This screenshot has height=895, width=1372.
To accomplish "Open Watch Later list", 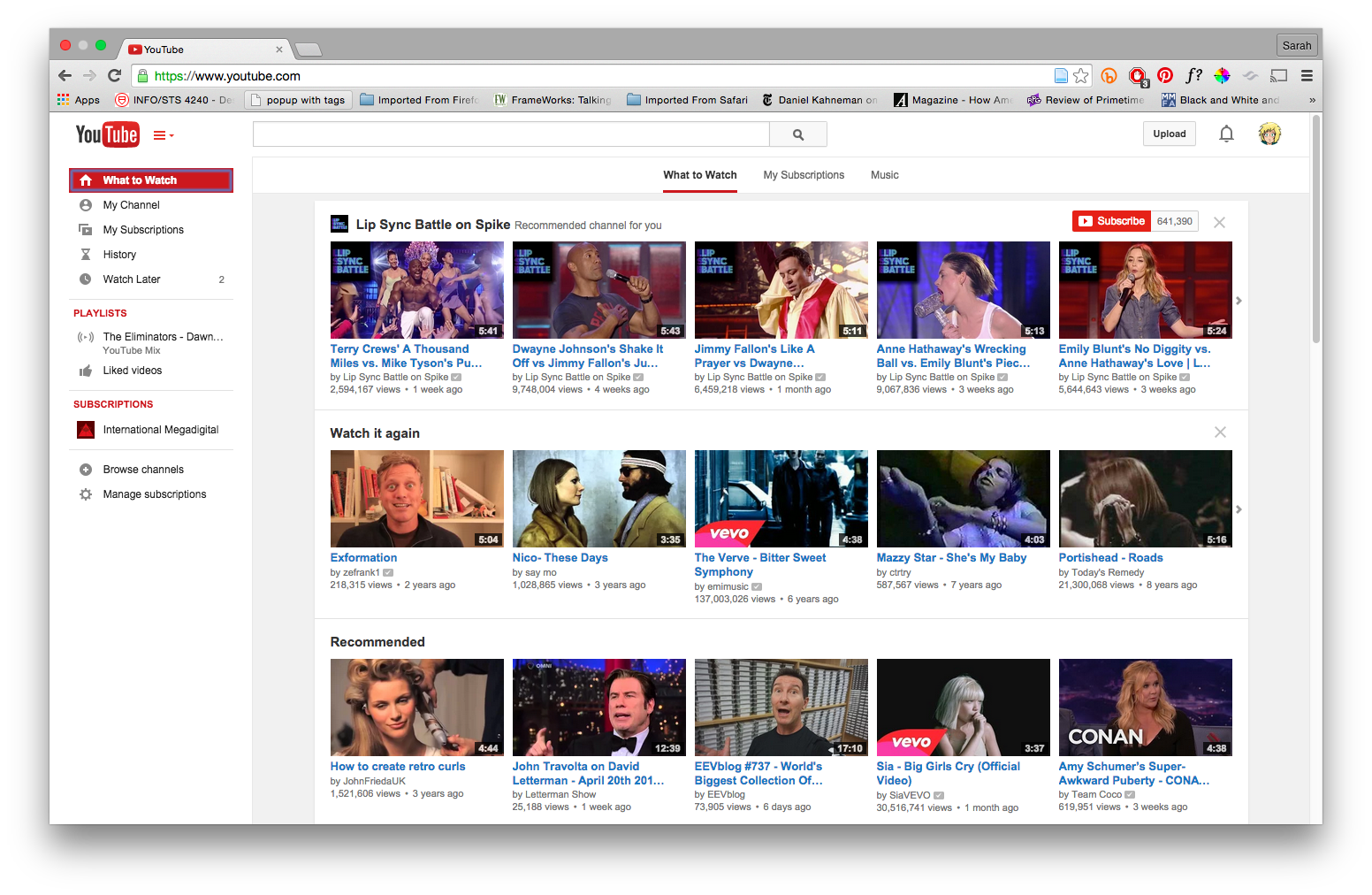I will point(151,279).
